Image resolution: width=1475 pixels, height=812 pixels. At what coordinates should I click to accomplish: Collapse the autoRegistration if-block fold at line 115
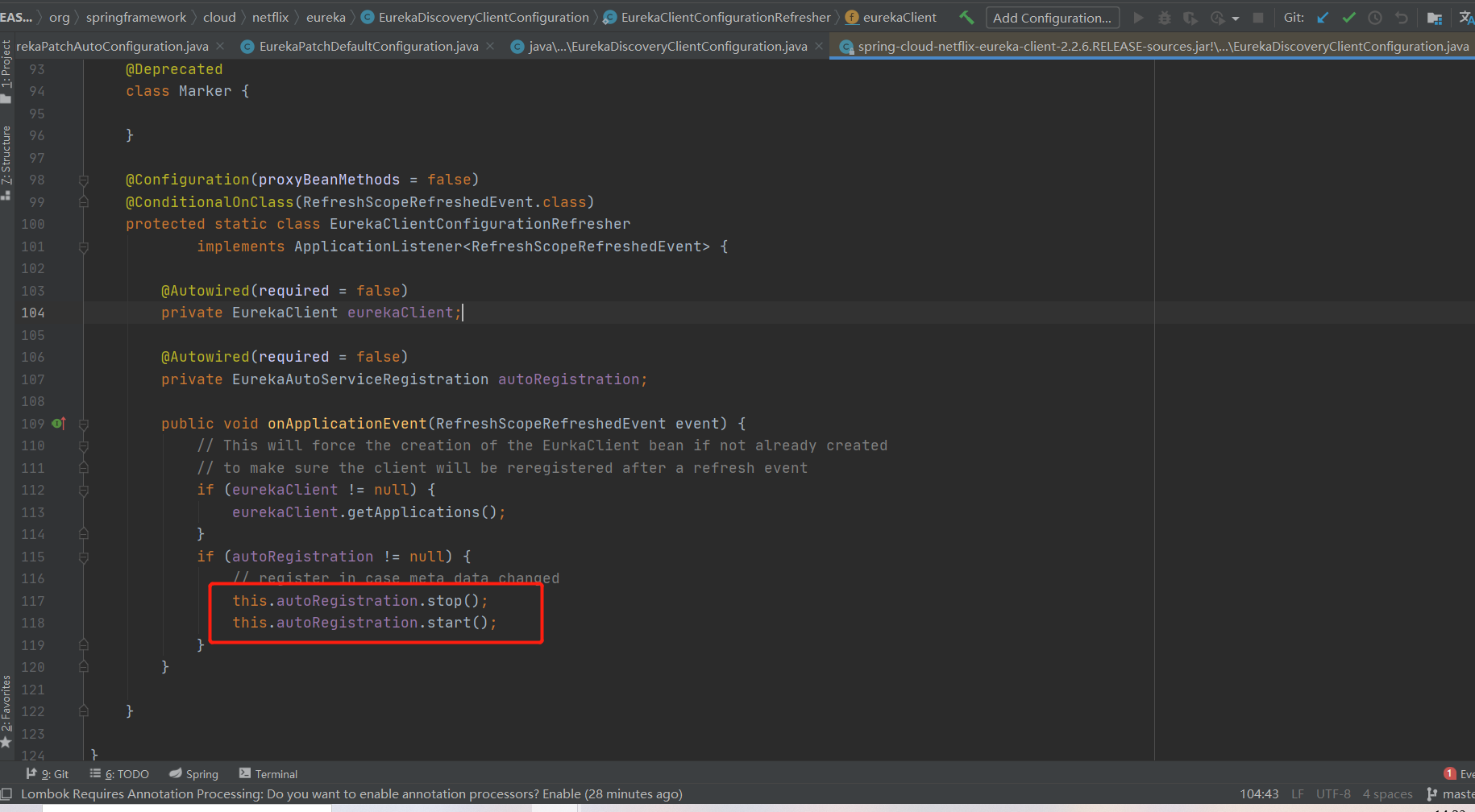(84, 557)
